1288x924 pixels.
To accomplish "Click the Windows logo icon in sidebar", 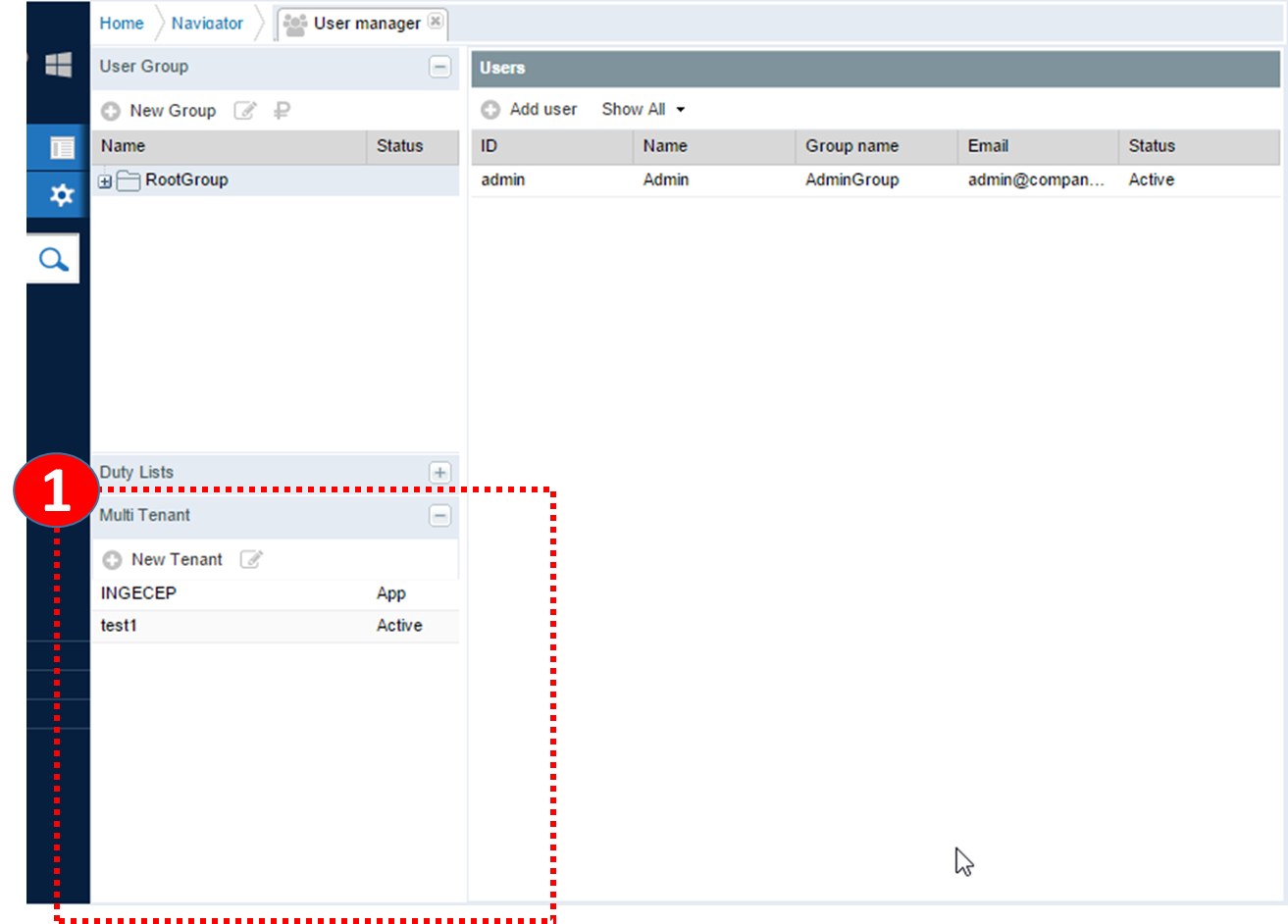I will coord(59,66).
